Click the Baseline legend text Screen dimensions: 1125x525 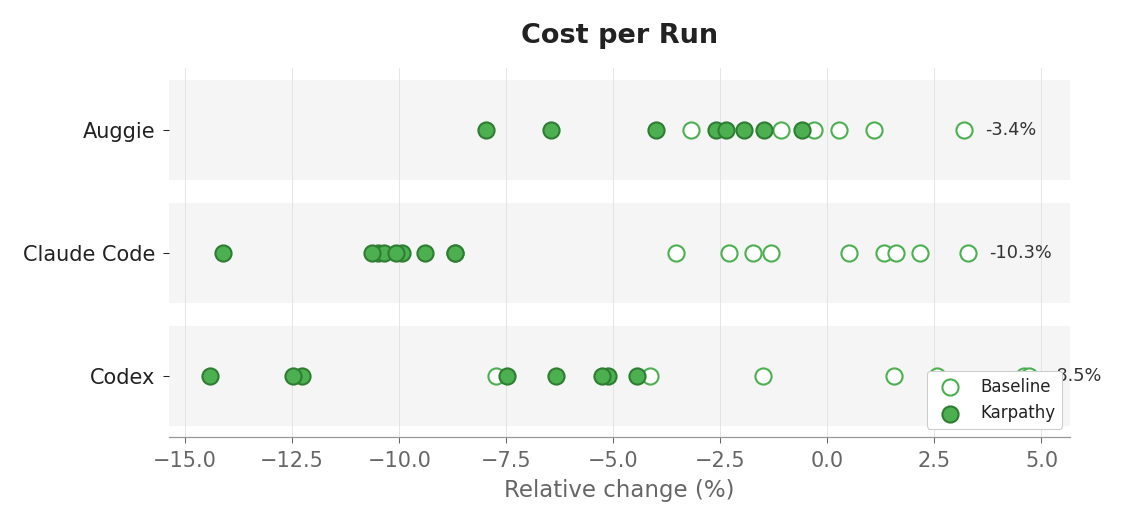point(1015,387)
